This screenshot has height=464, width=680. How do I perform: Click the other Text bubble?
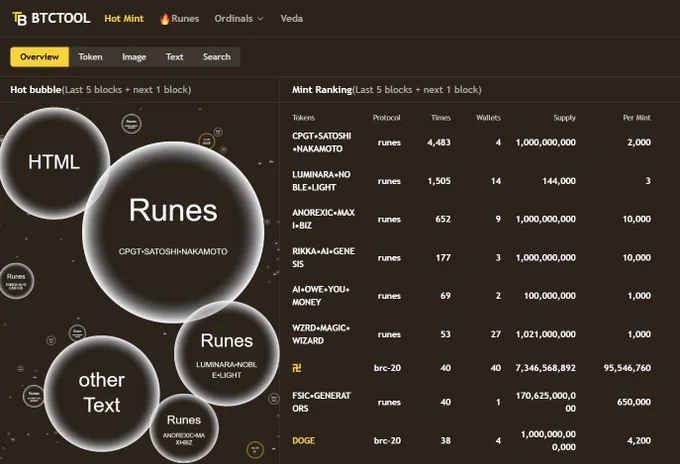click(x=102, y=393)
